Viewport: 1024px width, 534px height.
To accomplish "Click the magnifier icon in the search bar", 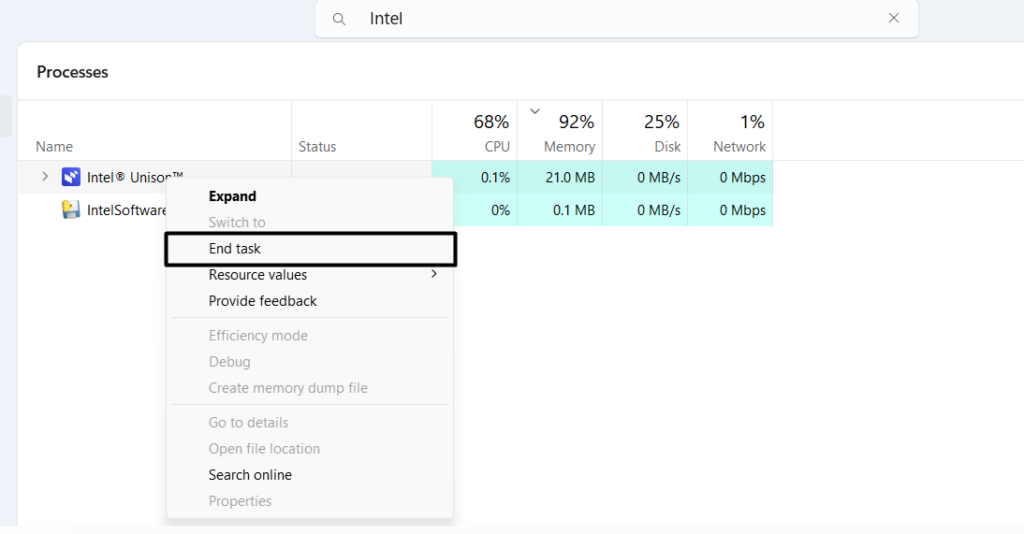I will click(x=340, y=19).
